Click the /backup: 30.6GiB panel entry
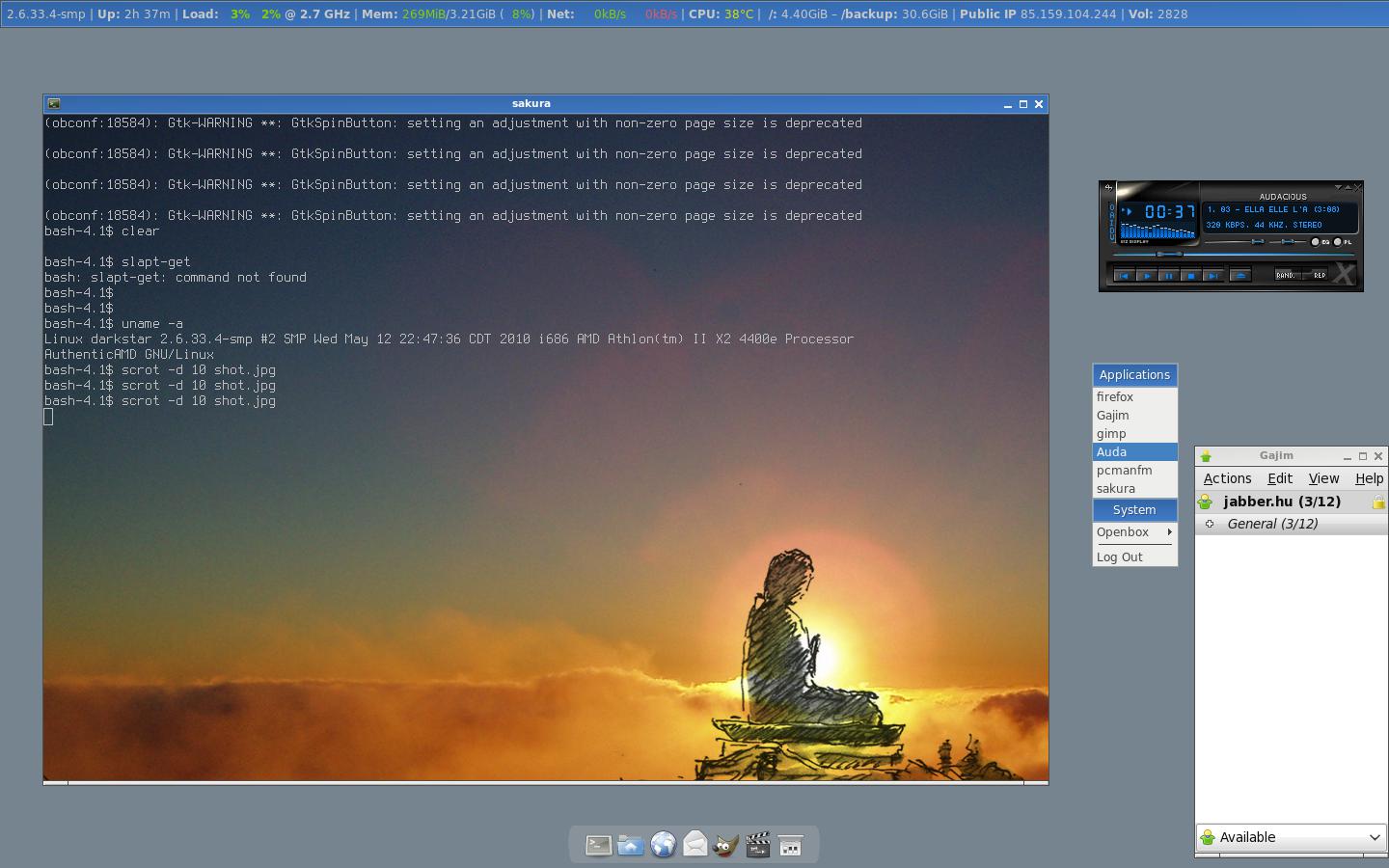Viewport: 1389px width, 868px height. pyautogui.click(x=894, y=14)
